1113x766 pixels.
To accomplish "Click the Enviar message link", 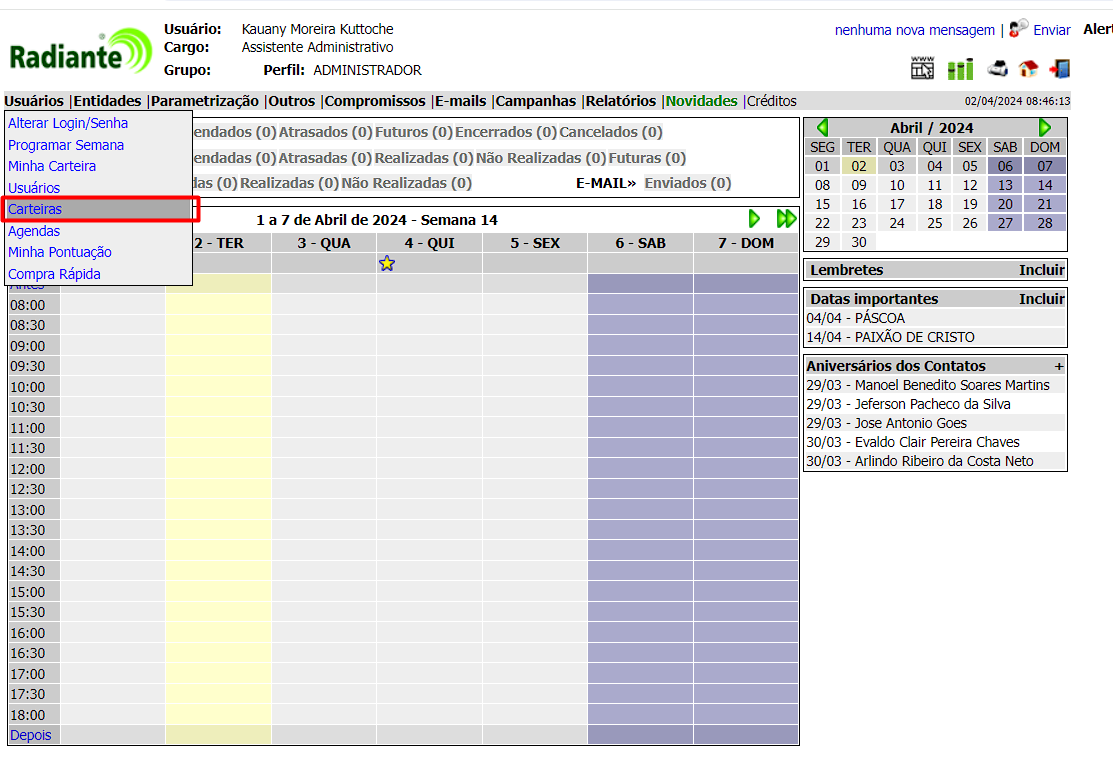I will (x=1052, y=30).
